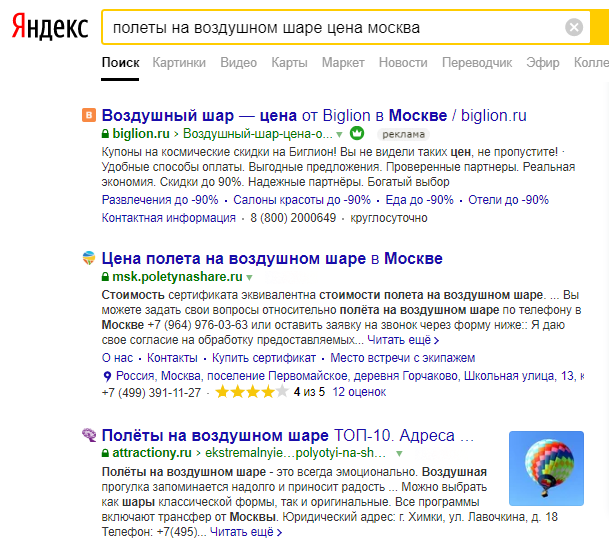Open the 'Купить сертификат' sitelink

tap(264, 358)
